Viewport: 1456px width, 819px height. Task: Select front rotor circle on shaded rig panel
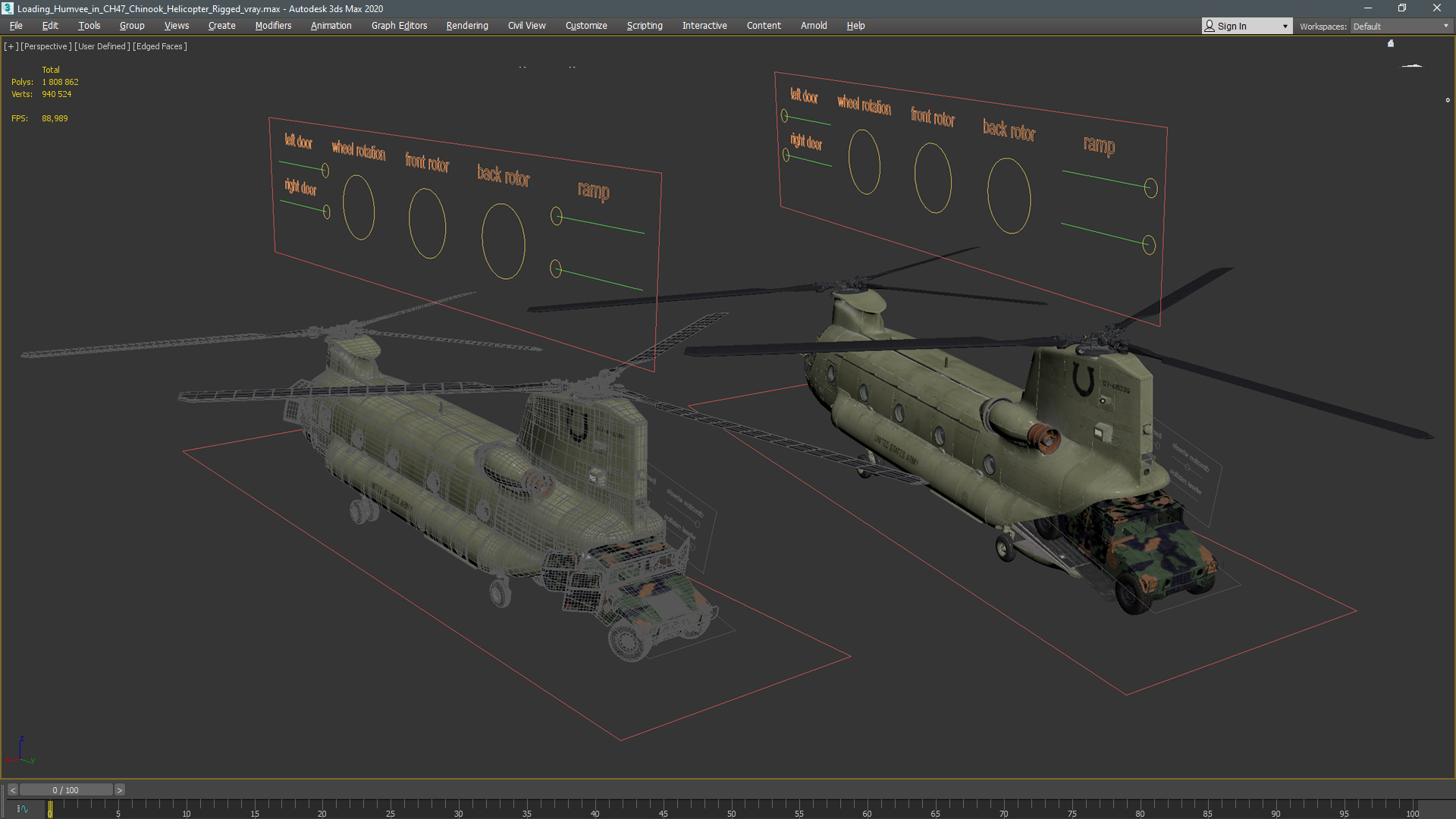pyautogui.click(x=933, y=177)
